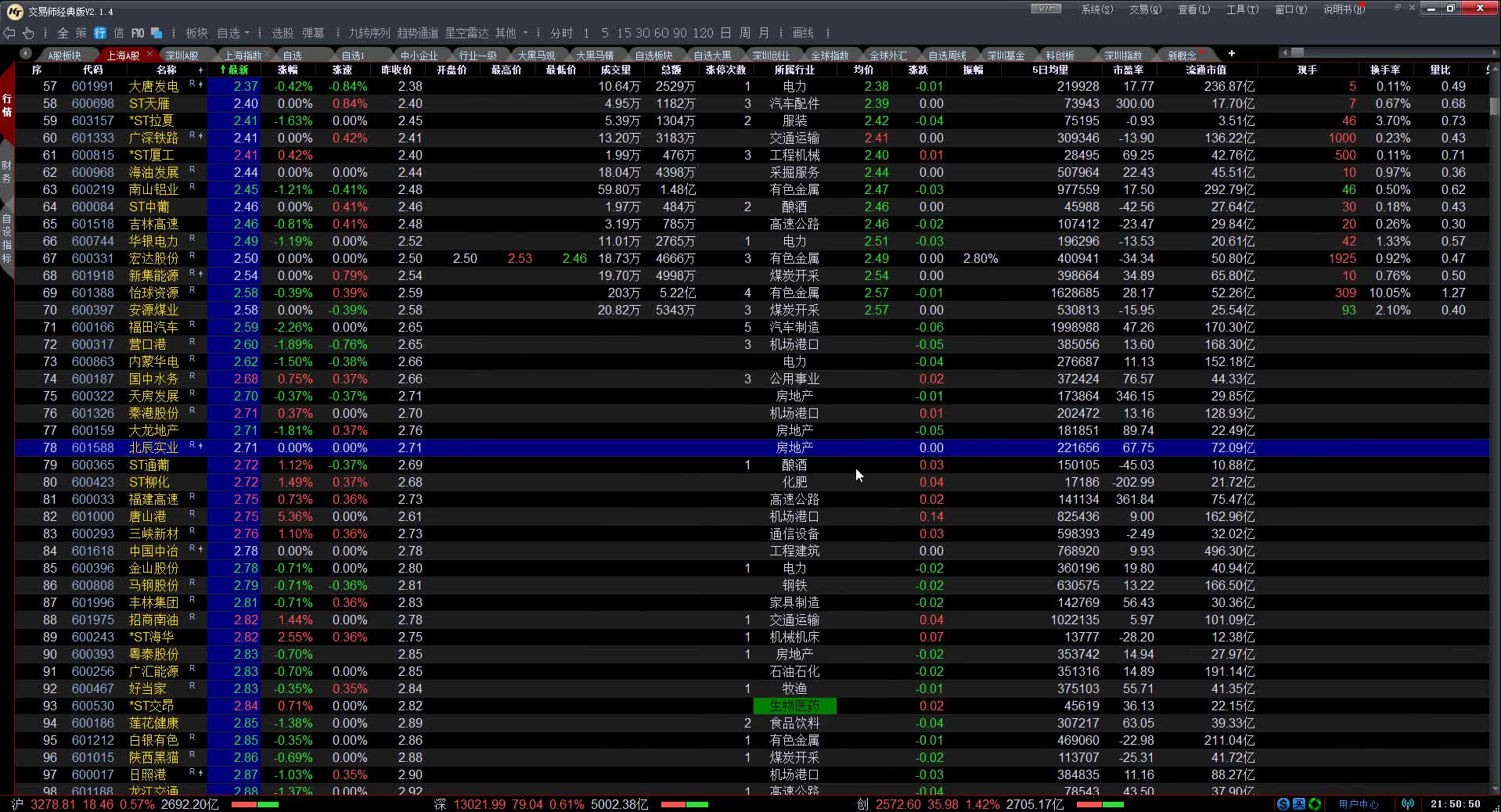Click the 星空雷达 toolbar button

[466, 33]
